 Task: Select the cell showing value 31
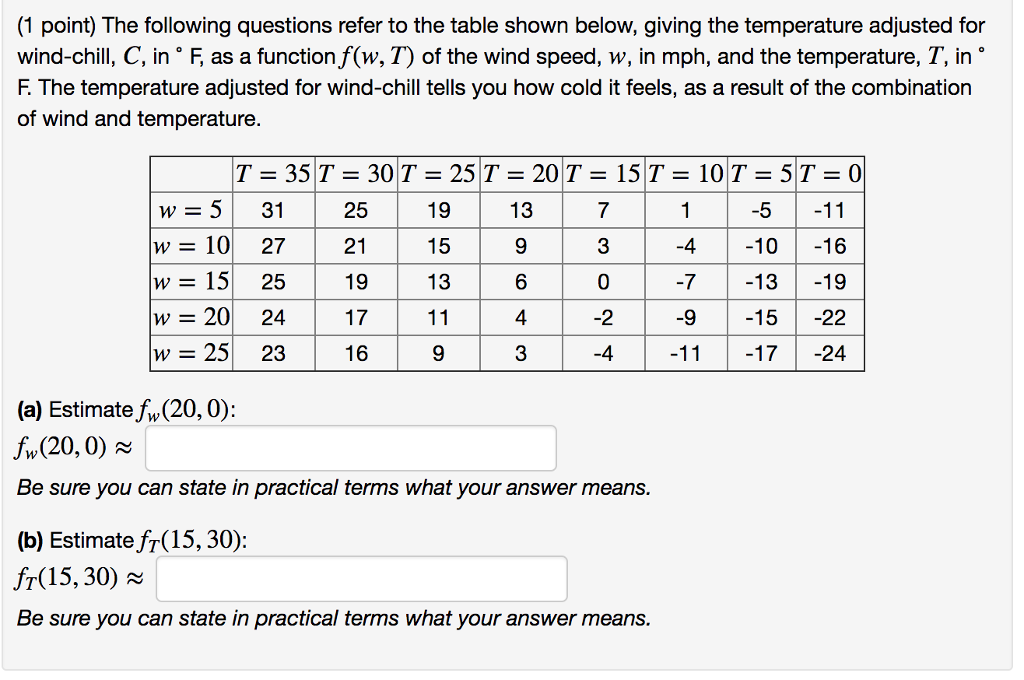(273, 210)
